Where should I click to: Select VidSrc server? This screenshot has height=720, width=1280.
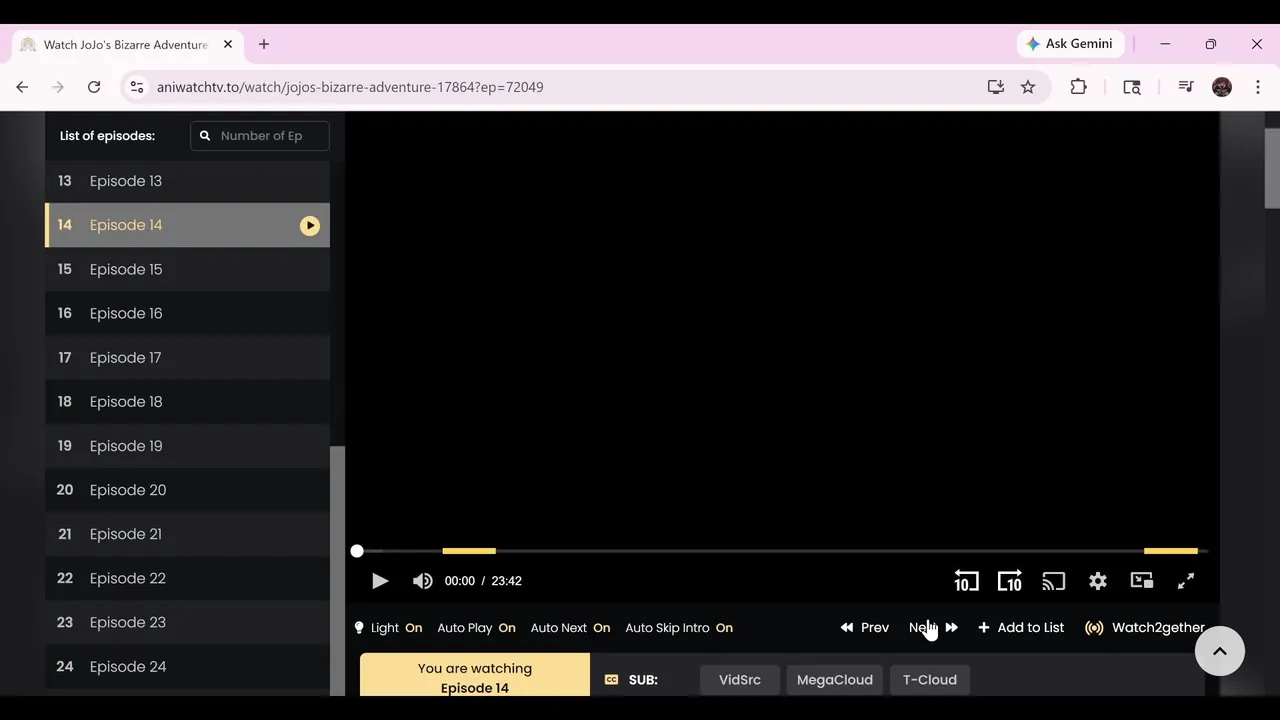(x=740, y=680)
